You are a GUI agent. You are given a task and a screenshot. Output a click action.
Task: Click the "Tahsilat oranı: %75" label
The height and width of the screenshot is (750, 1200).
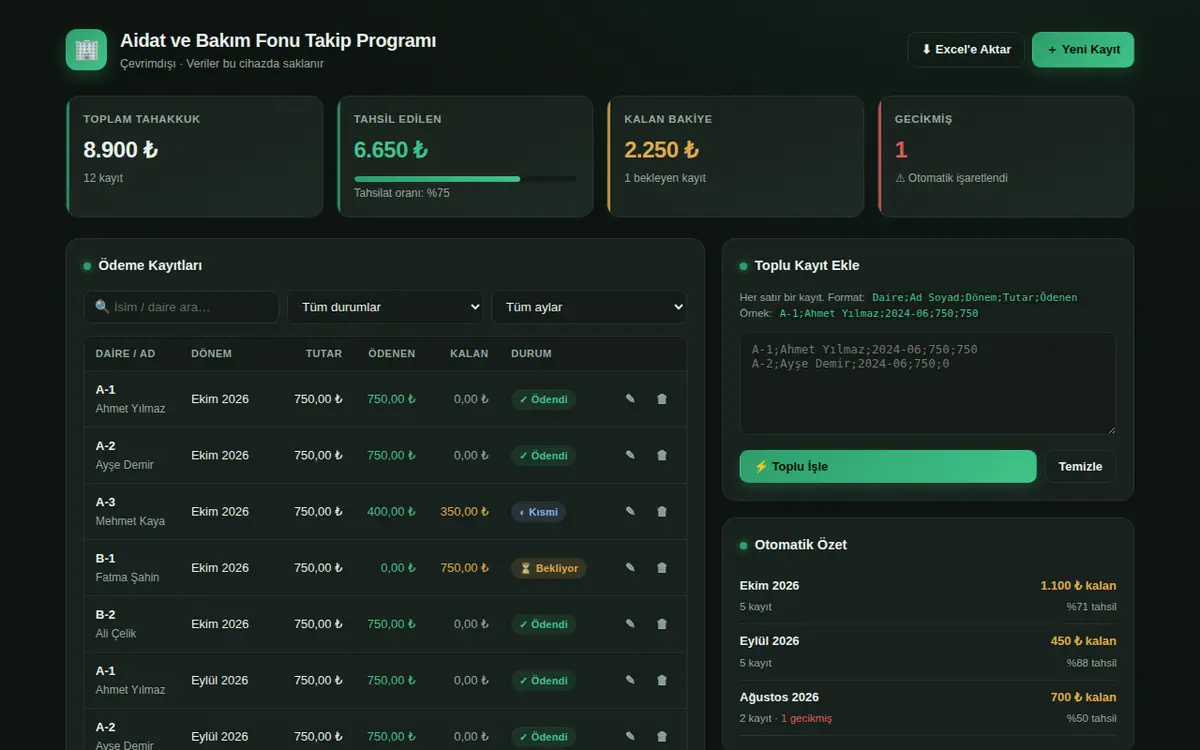click(x=402, y=193)
